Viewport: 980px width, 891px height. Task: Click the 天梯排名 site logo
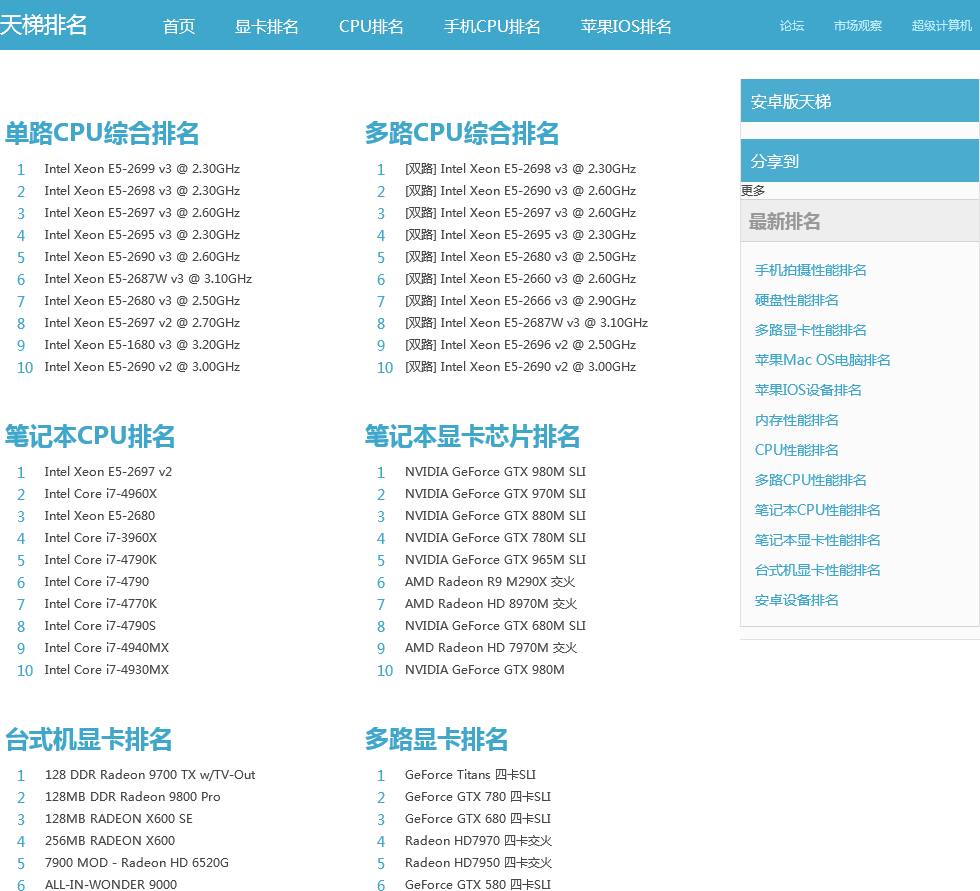43,25
